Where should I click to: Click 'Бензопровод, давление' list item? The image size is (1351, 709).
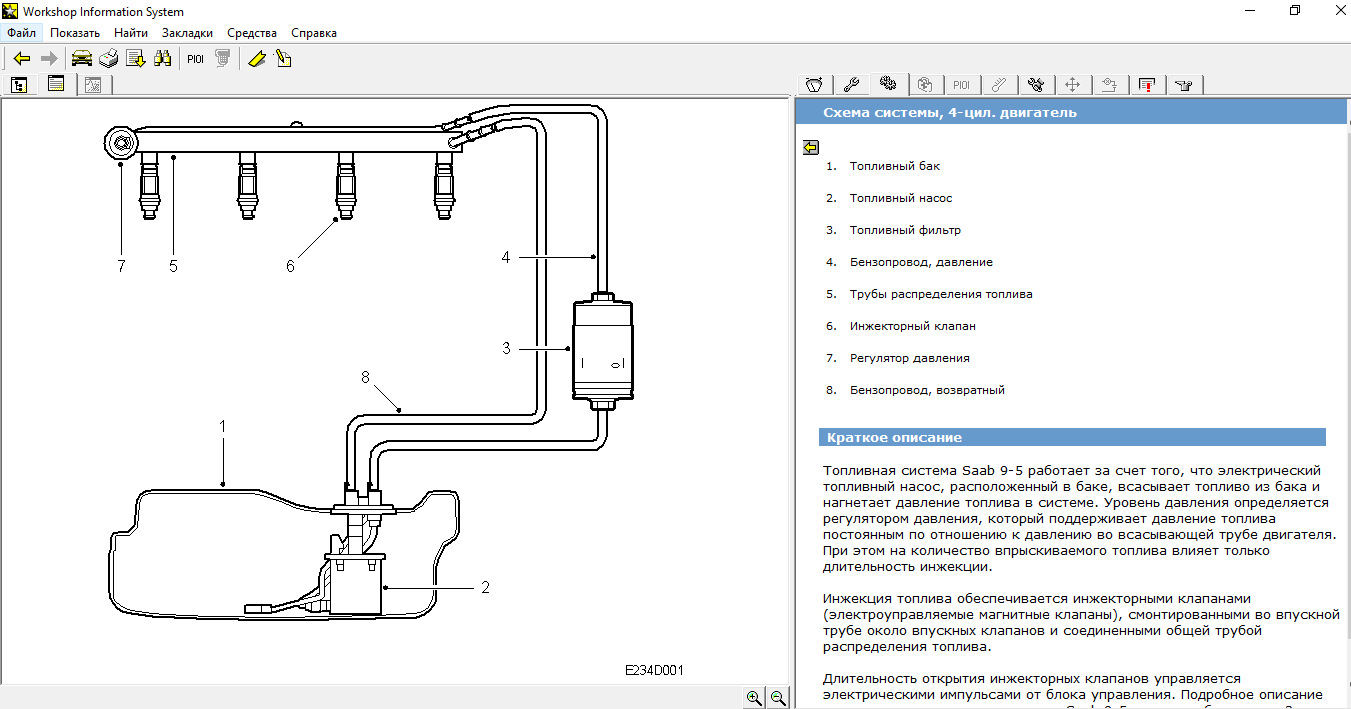pos(921,262)
